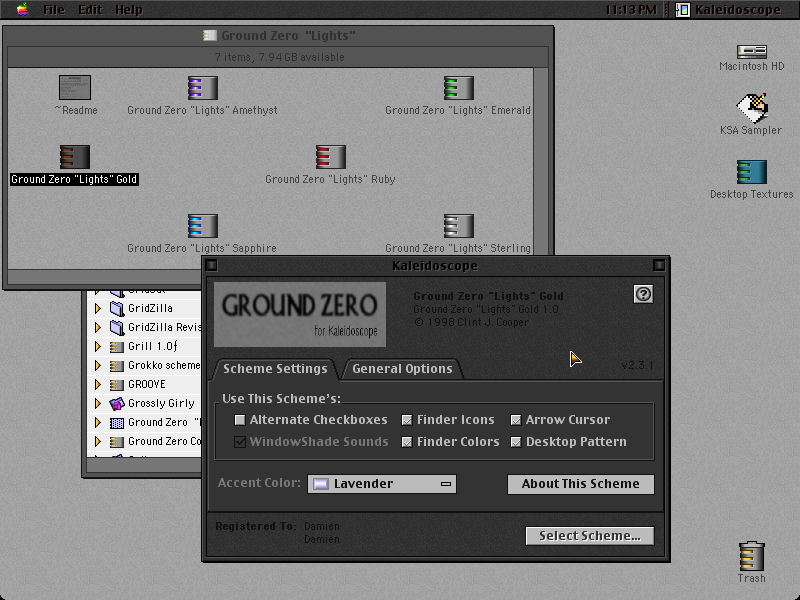Click the Ground Zero Co scheme icon

pyautogui.click(x=117, y=442)
